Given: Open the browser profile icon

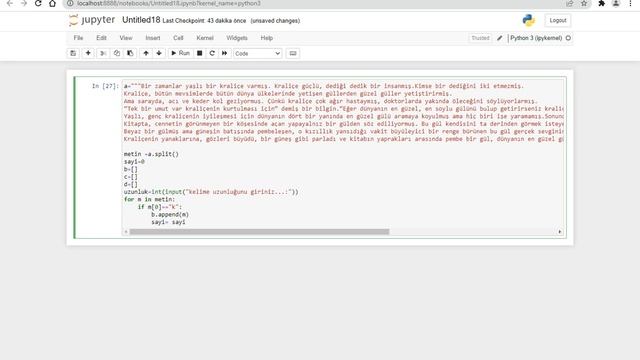Looking at the screenshot, I should coord(616,4).
